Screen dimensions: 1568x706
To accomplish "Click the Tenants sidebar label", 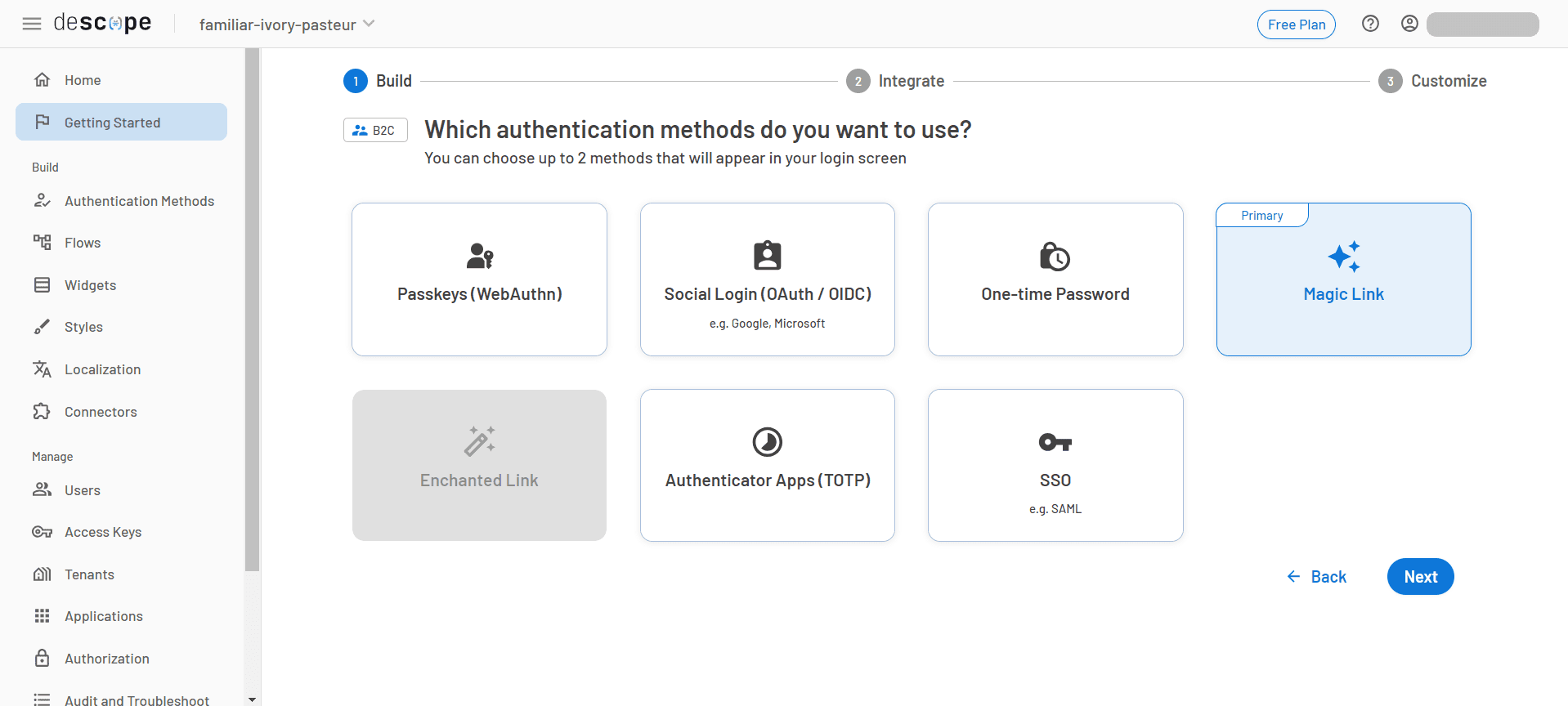I will click(x=89, y=574).
